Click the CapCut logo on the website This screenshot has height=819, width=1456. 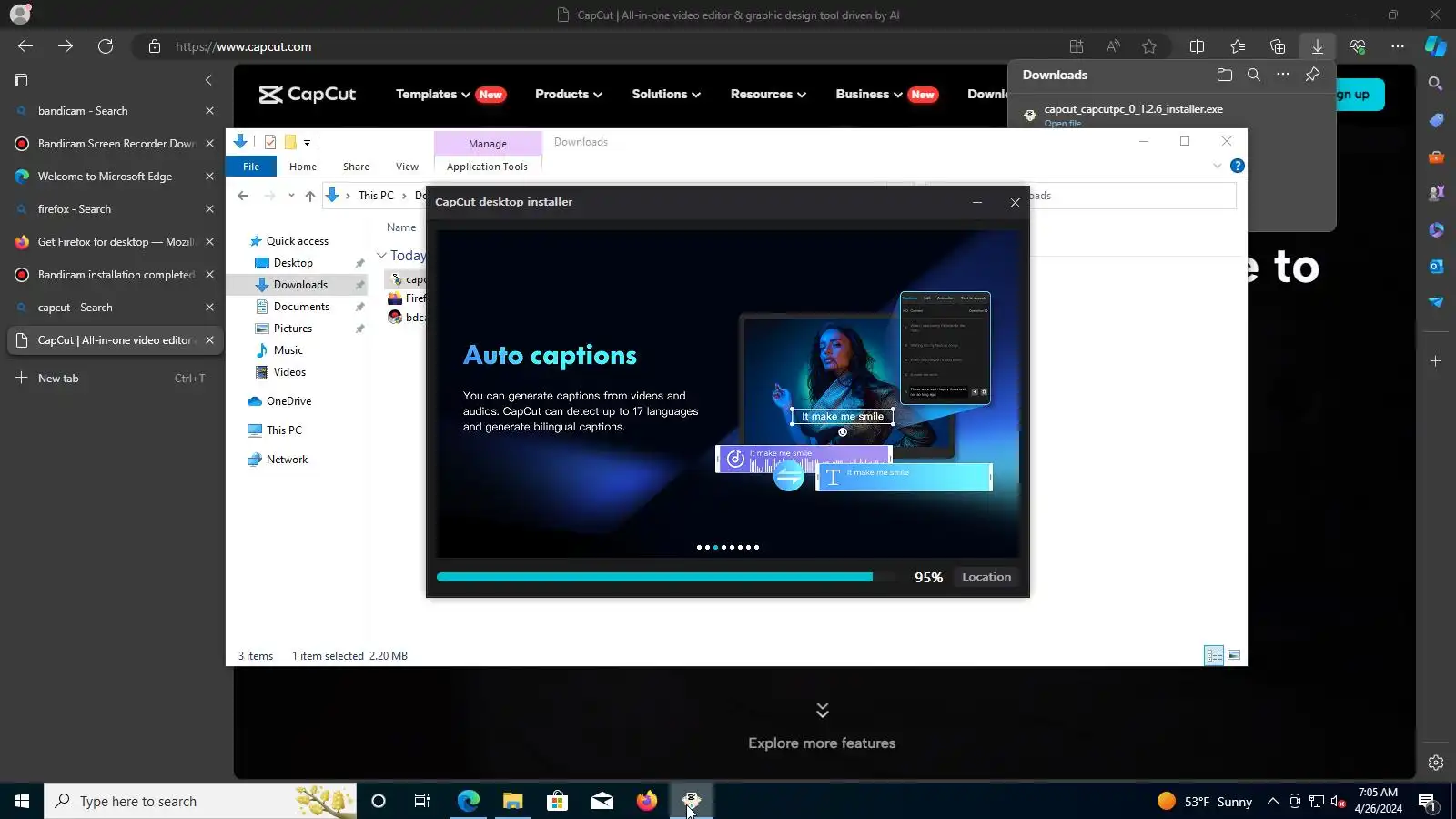[x=307, y=94]
